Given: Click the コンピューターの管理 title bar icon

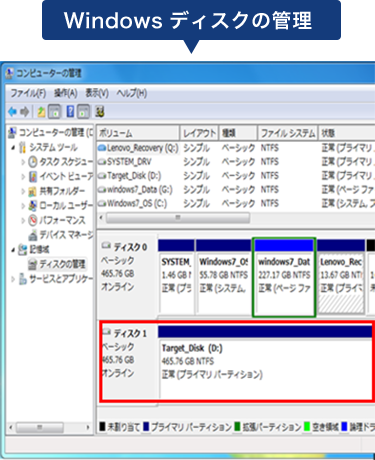Looking at the screenshot, I should point(10,73).
